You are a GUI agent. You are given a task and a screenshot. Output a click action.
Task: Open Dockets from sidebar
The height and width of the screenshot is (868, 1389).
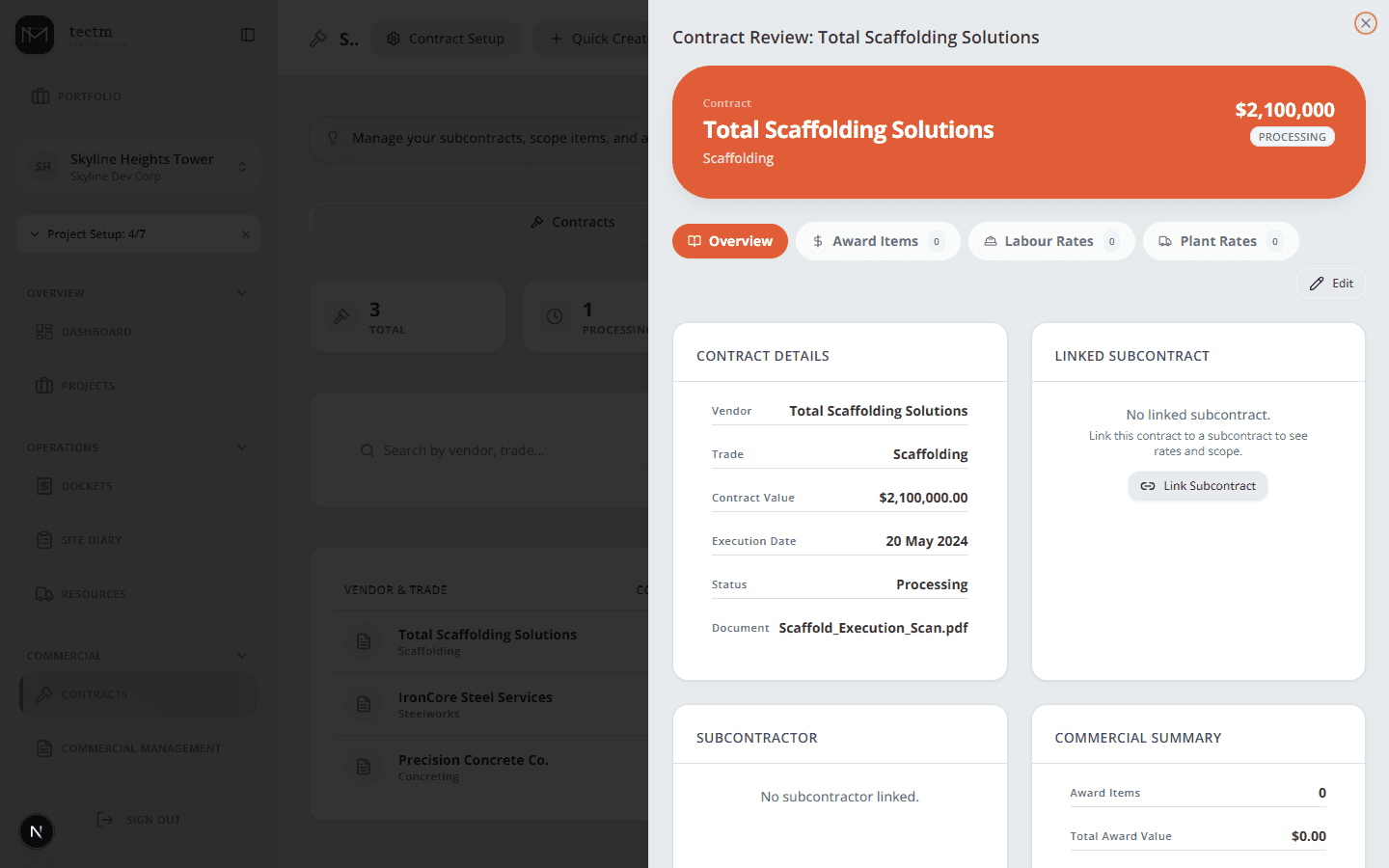[x=87, y=486]
